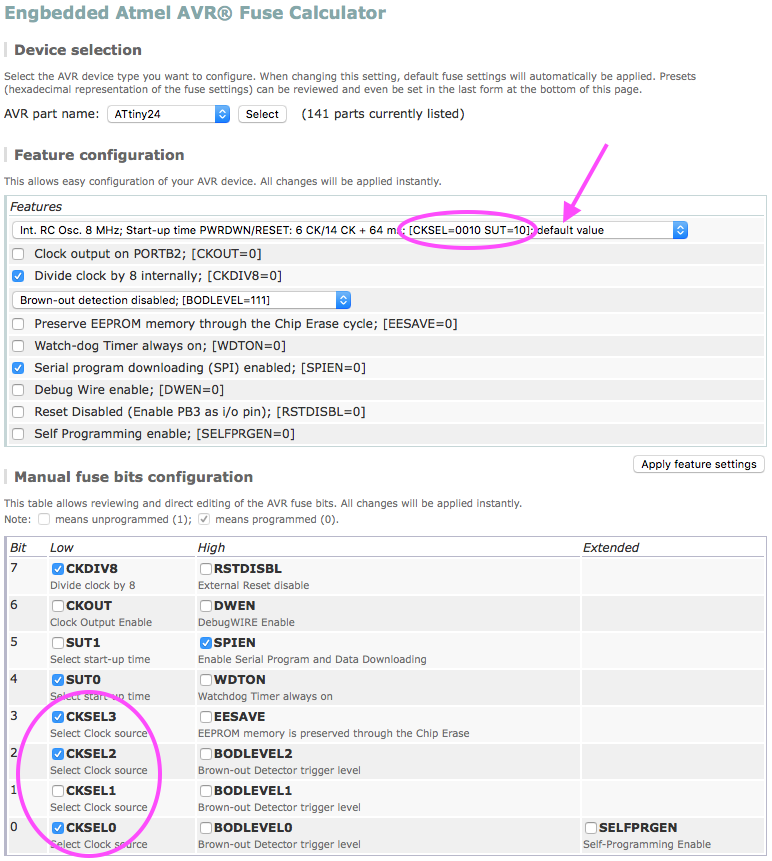Click 'Clock Output Enable' description
772x861 pixels.
coord(101,622)
